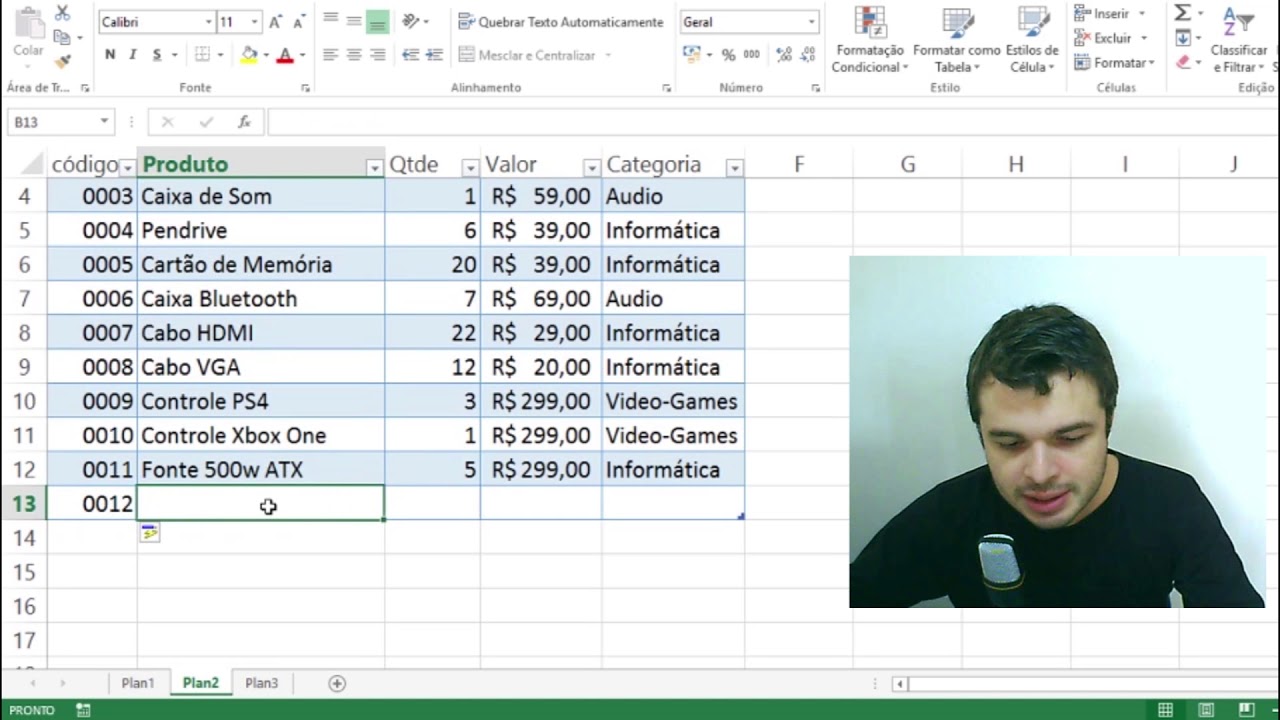Open the font size 11 dropdown
The height and width of the screenshot is (720, 1280).
click(x=254, y=22)
